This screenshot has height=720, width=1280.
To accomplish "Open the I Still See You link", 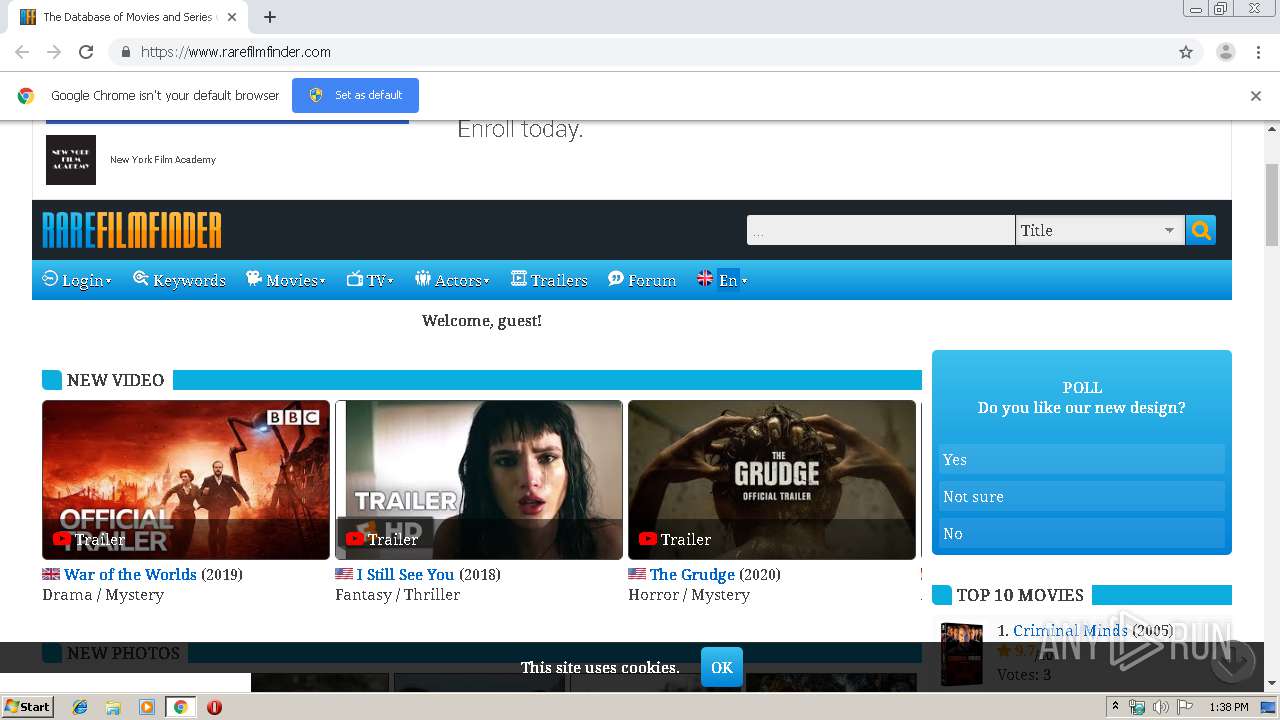I will coord(405,574).
